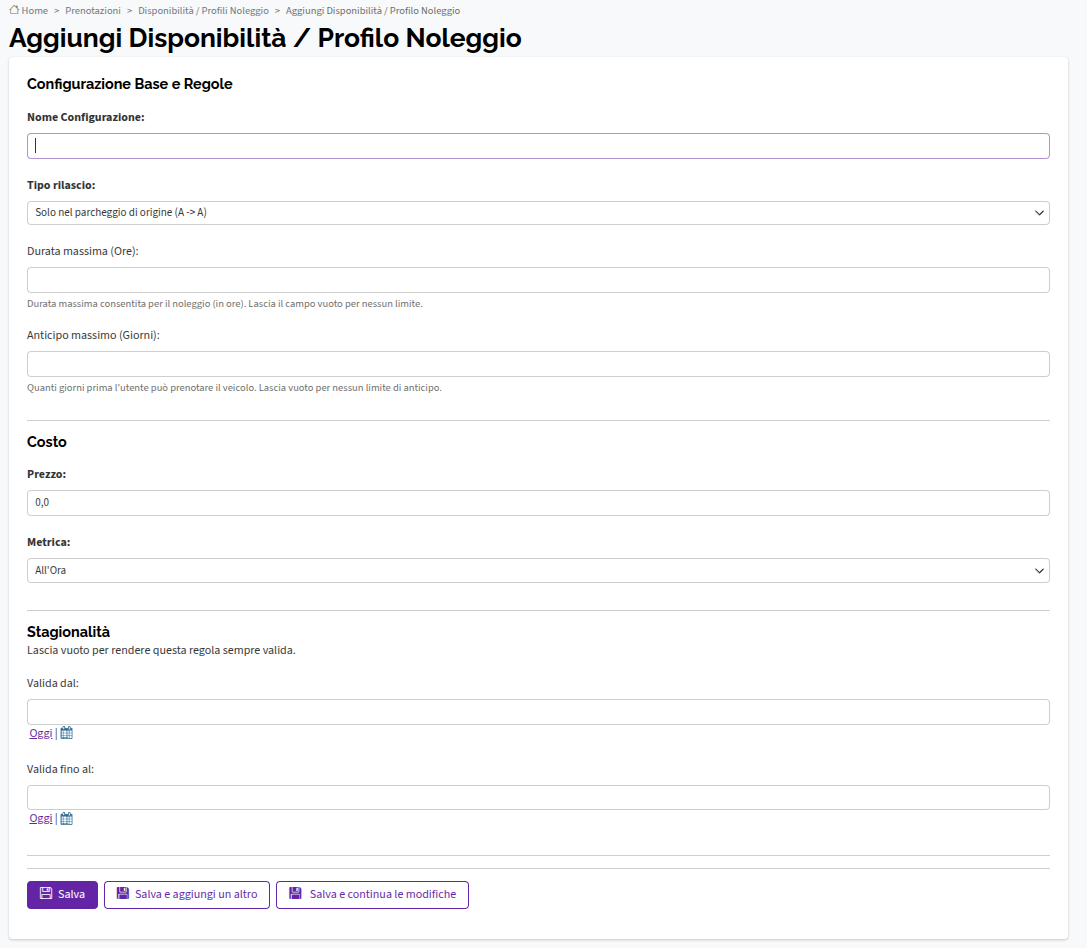This screenshot has width=1087, height=948.
Task: Click the Durata massima (Ore) field
Action: 538,280
